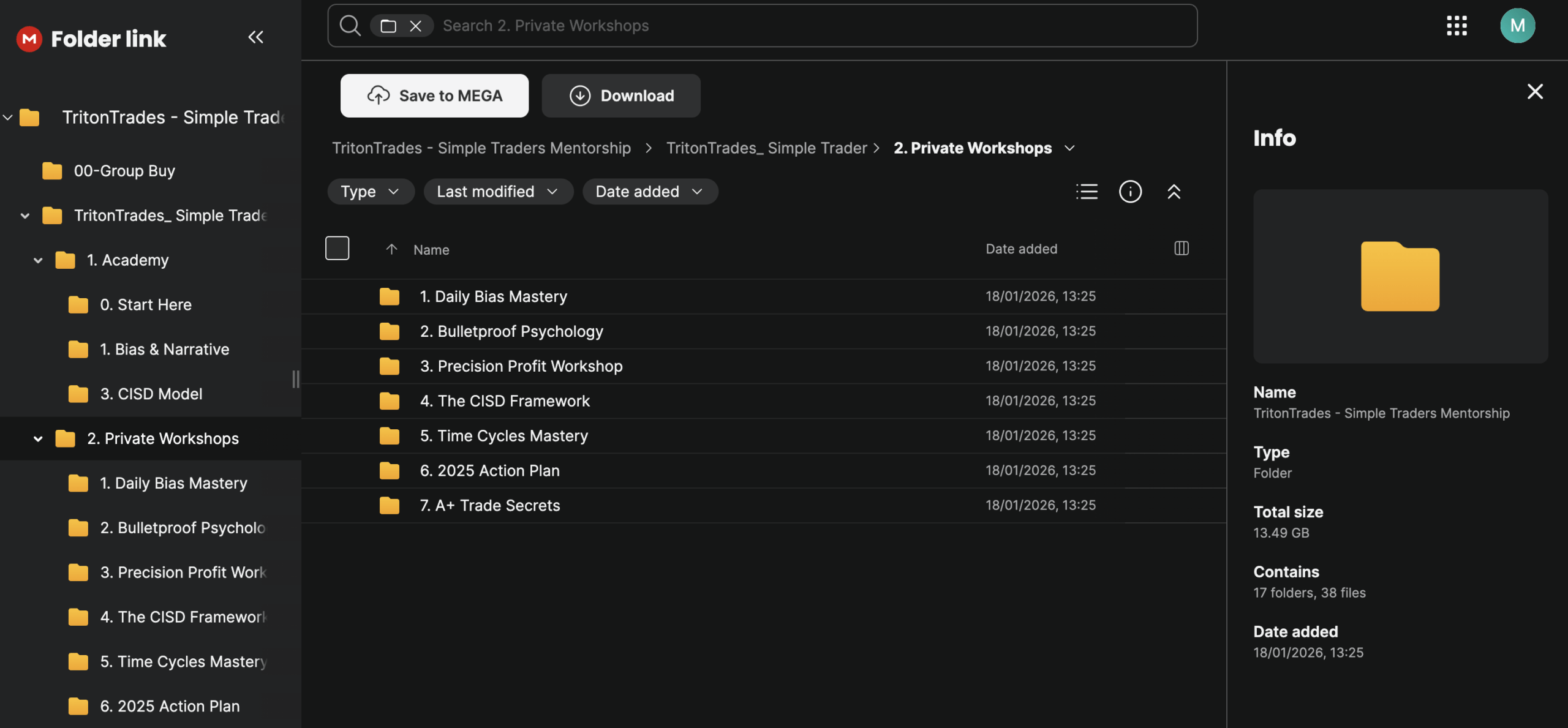The height and width of the screenshot is (728, 1568).
Task: Open the Type filter dropdown
Action: [x=370, y=192]
